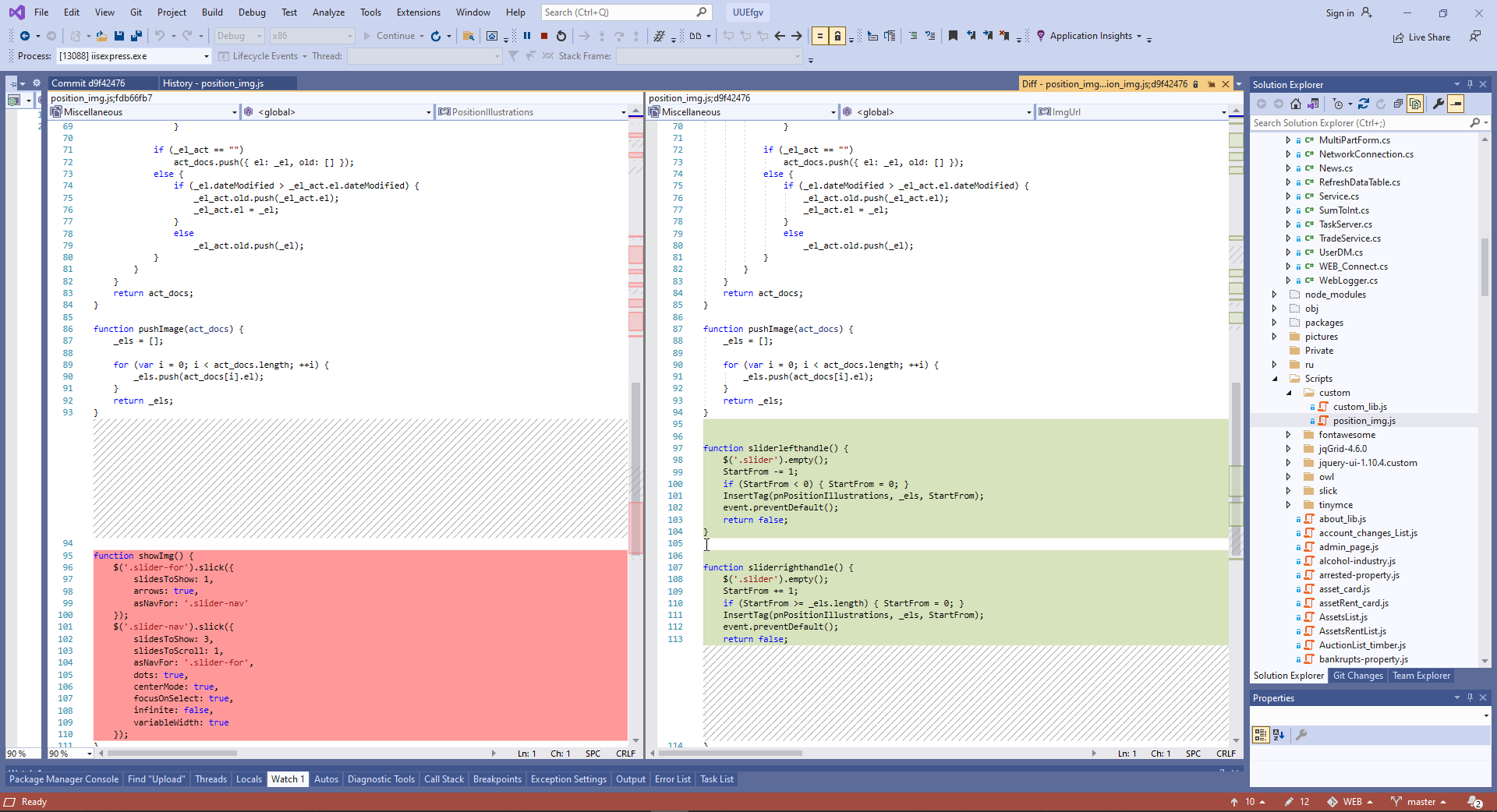The image size is (1497, 812).
Task: Pause execution with Break All button
Action: coord(527,36)
